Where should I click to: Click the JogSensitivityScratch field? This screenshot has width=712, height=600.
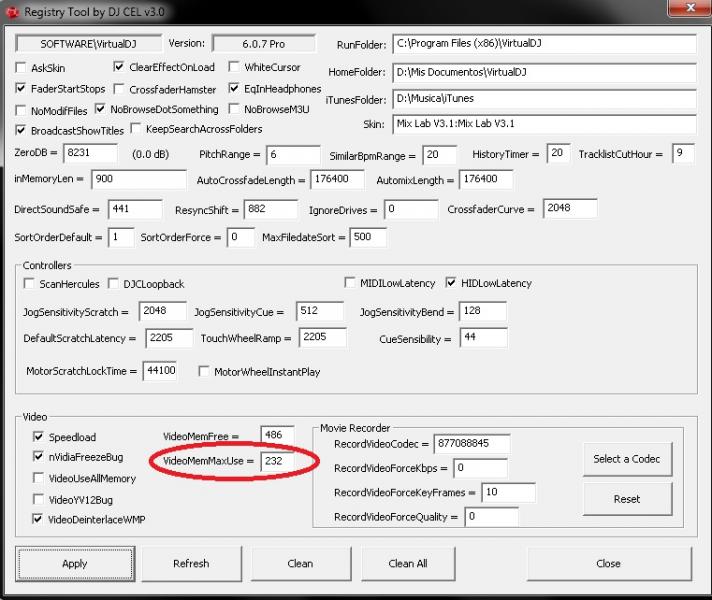tap(163, 311)
